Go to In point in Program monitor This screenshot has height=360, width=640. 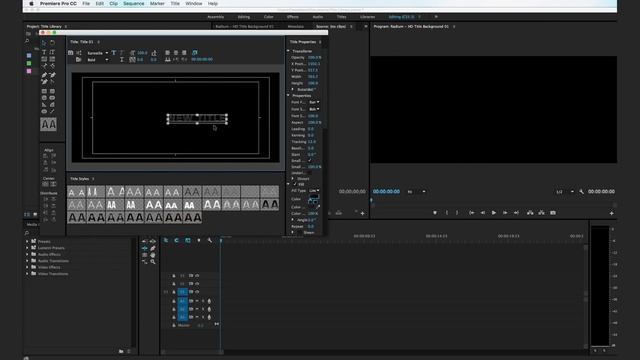471,213
